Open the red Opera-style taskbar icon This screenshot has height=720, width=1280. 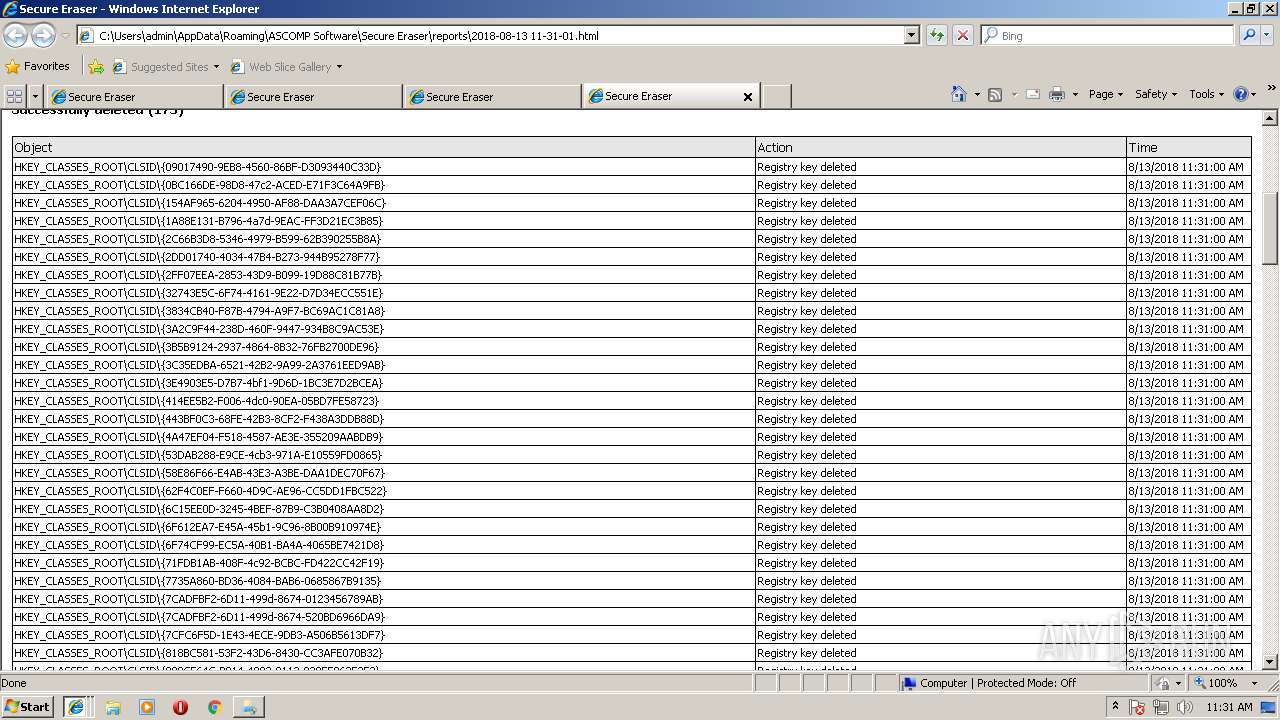(181, 707)
